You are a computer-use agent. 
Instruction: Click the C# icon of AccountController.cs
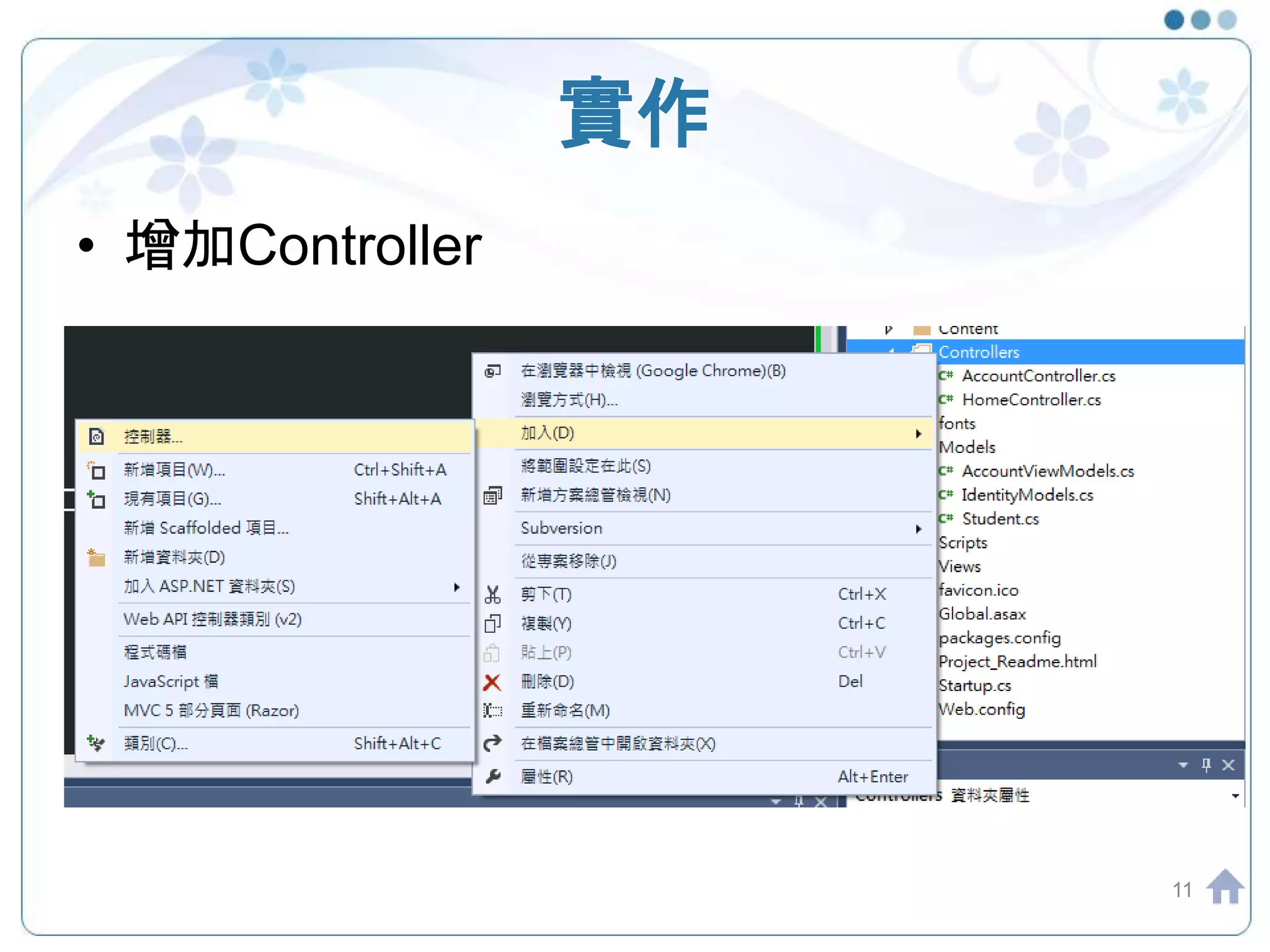point(946,376)
